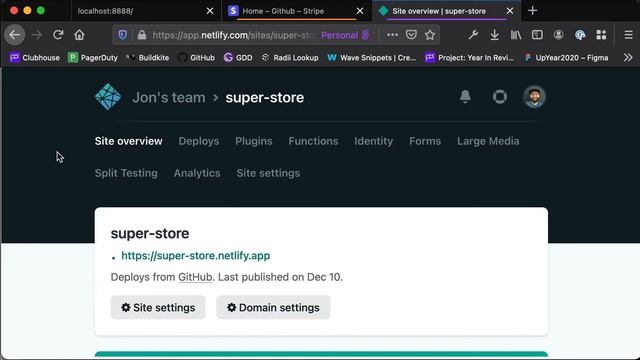Open the Firefox hamburger menu
This screenshot has width=640, height=360.
tap(628, 35)
